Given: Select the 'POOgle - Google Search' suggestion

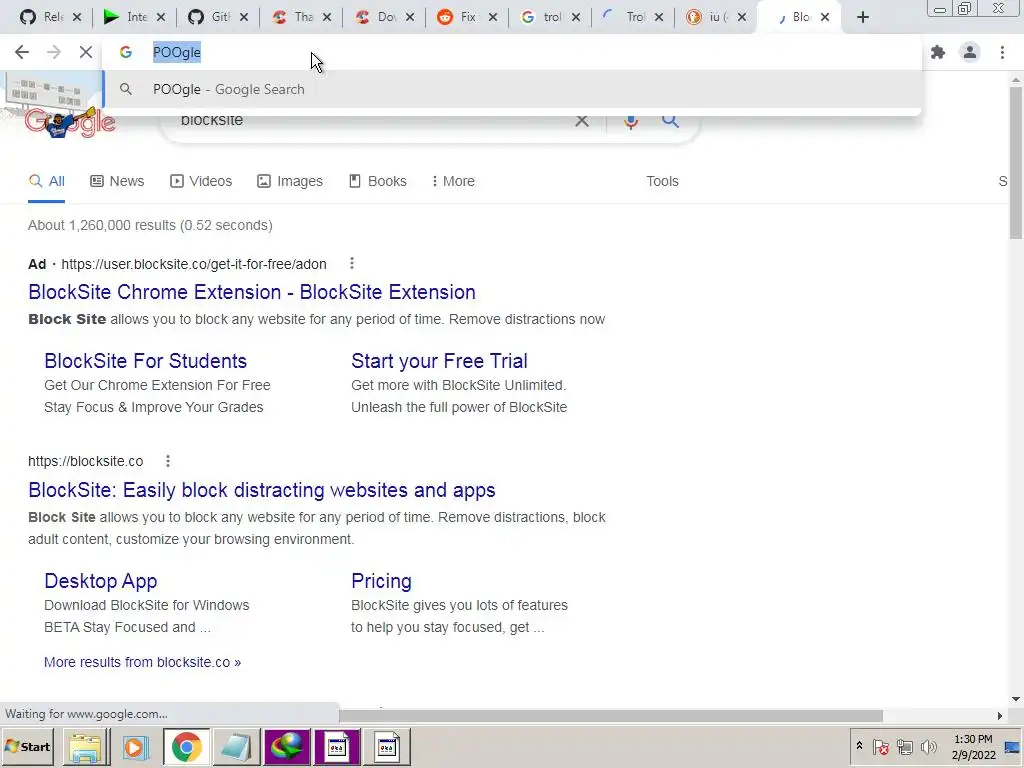Looking at the screenshot, I should pyautogui.click(x=513, y=89).
